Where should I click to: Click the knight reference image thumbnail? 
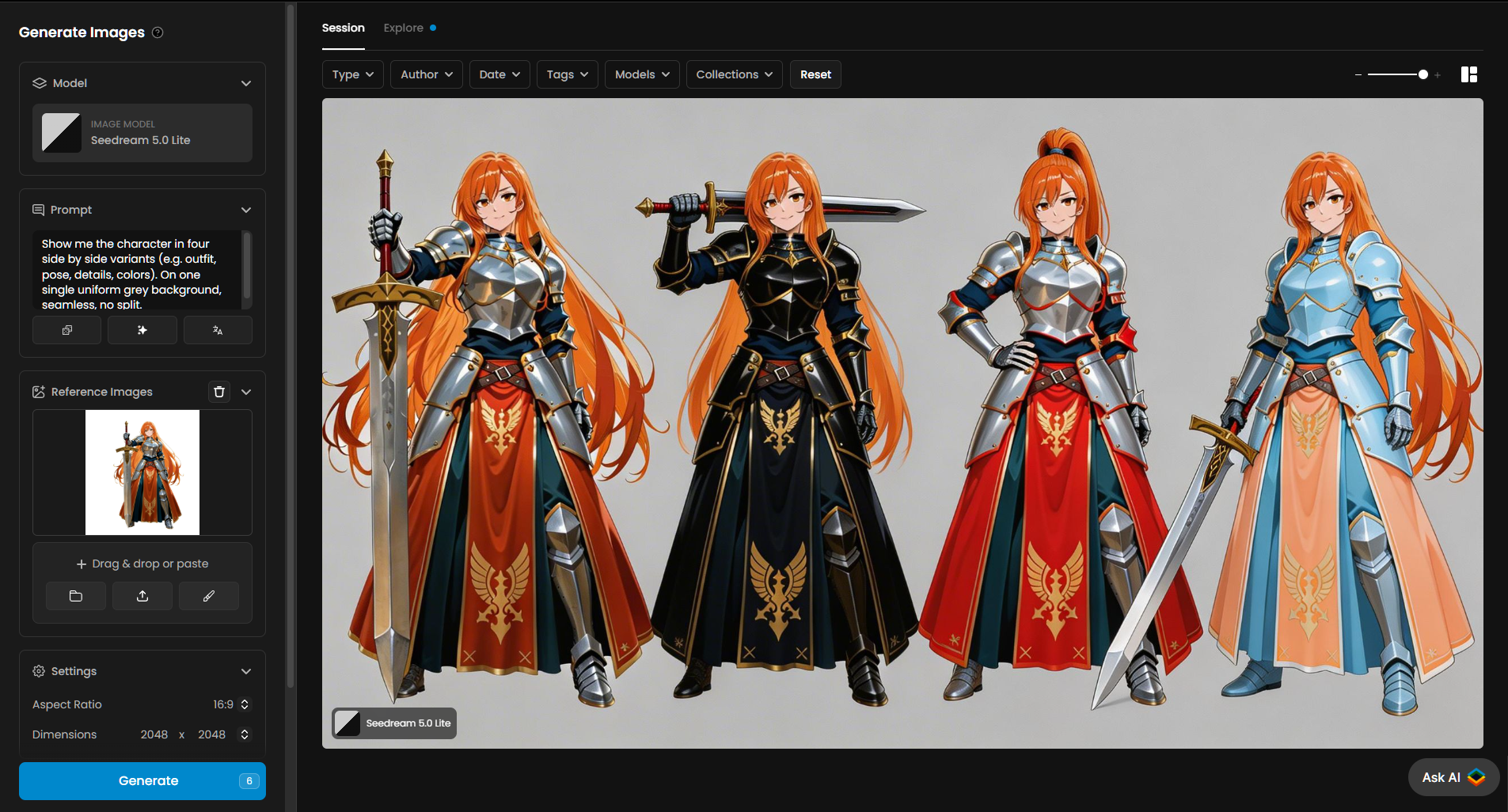(x=142, y=472)
